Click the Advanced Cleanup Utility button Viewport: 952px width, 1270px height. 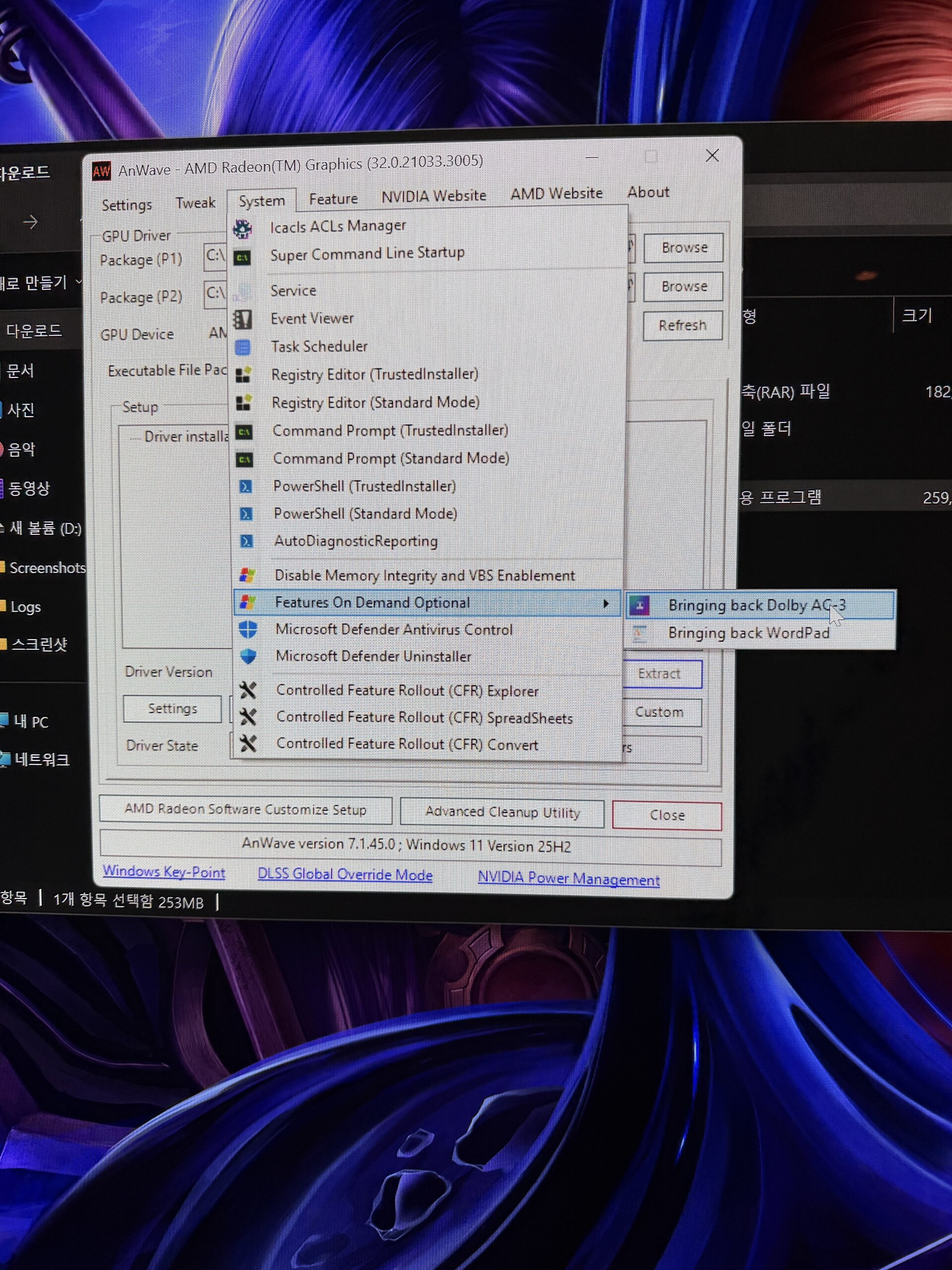[x=502, y=813]
